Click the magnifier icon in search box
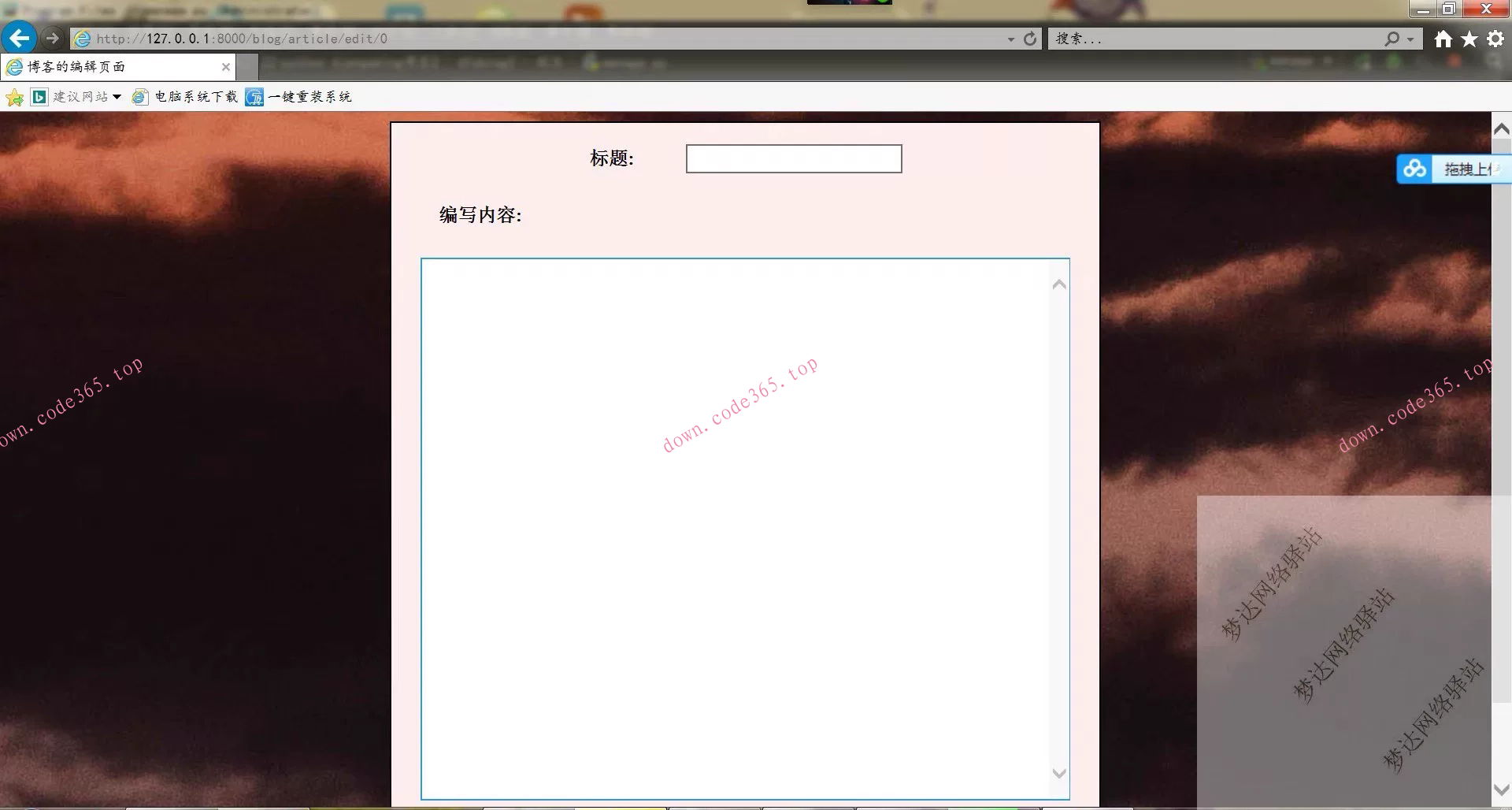Screen dimensions: 1512x810 [1392, 38]
